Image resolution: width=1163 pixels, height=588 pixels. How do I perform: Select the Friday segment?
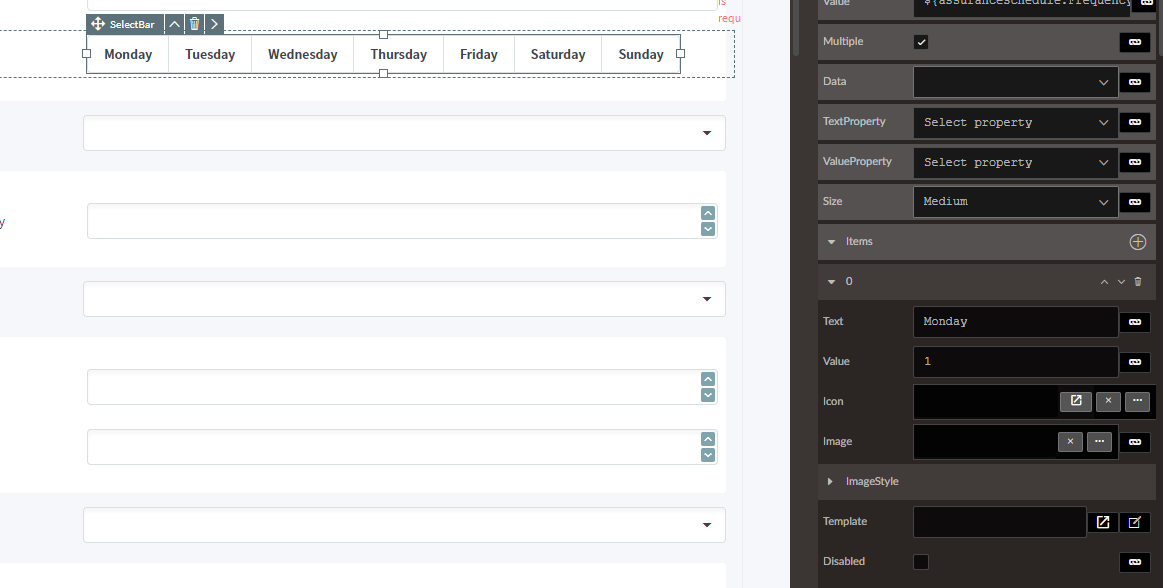click(478, 54)
